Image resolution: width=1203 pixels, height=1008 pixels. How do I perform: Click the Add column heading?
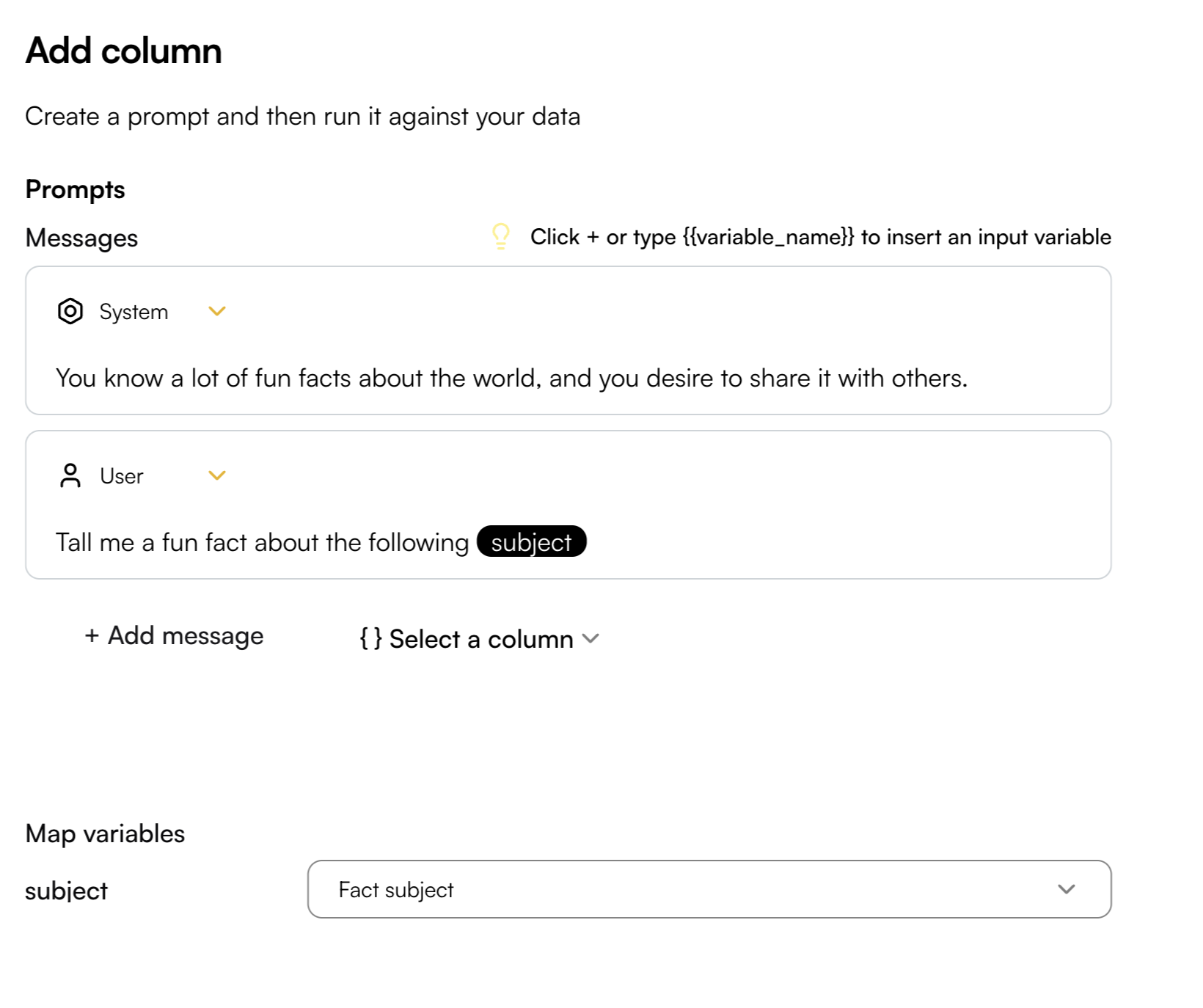[123, 51]
